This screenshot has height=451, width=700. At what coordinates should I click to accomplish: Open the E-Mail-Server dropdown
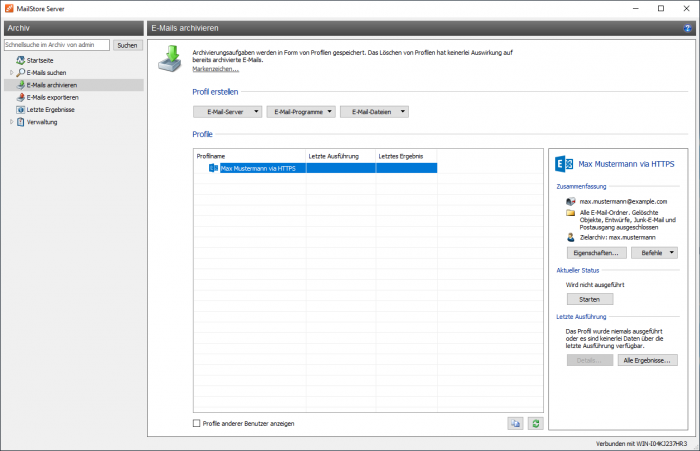228,112
